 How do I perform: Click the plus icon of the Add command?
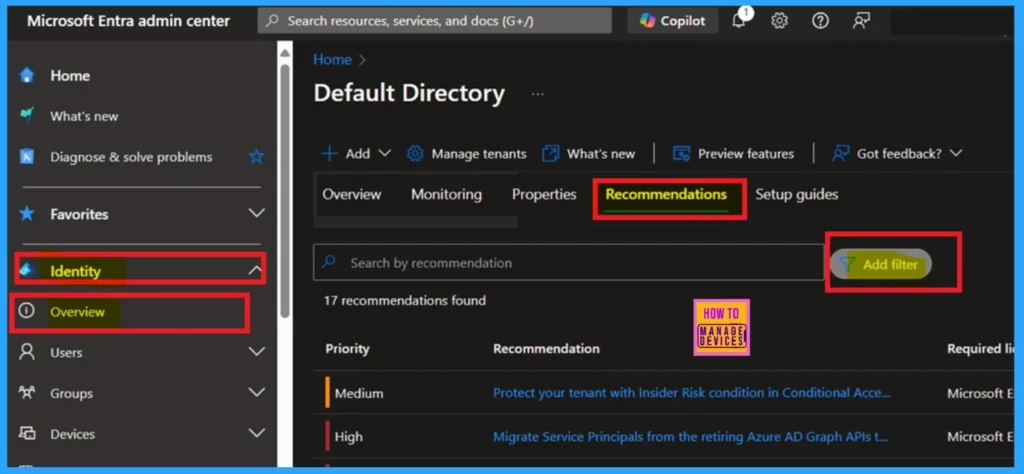pos(330,153)
